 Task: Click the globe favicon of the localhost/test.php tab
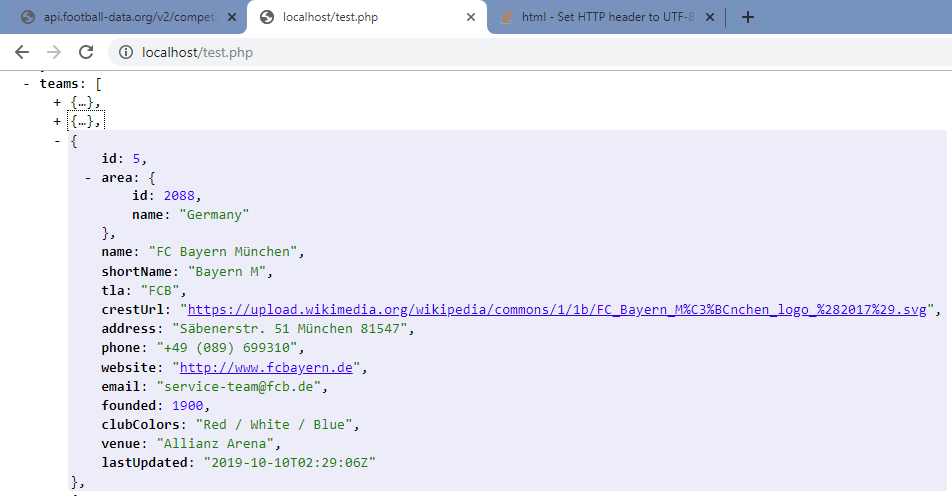tap(267, 17)
